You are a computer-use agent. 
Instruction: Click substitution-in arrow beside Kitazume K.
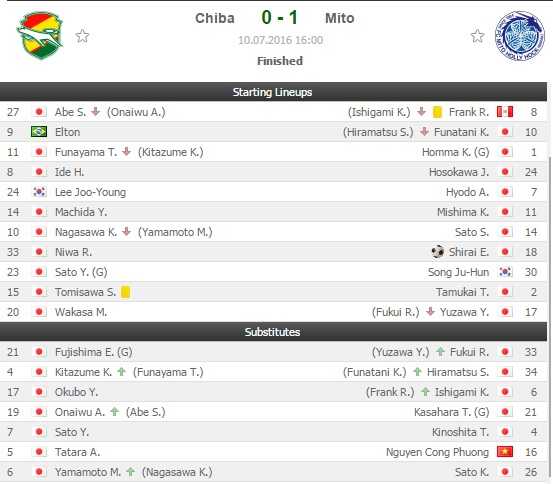click(122, 371)
